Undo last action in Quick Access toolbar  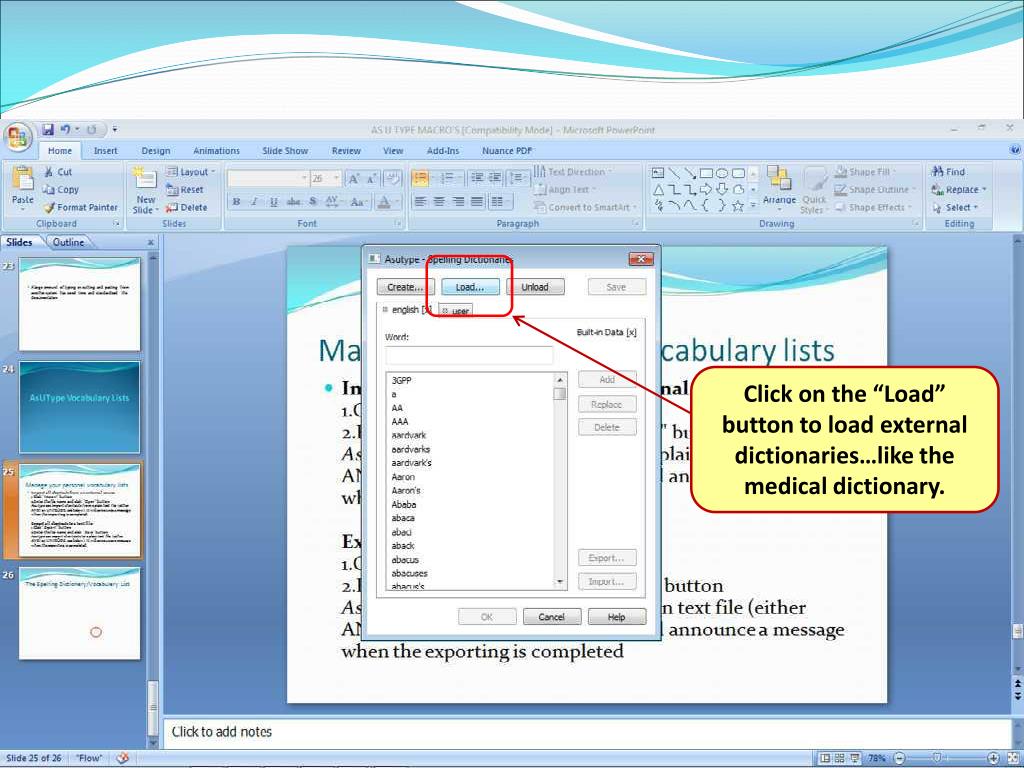coord(65,129)
